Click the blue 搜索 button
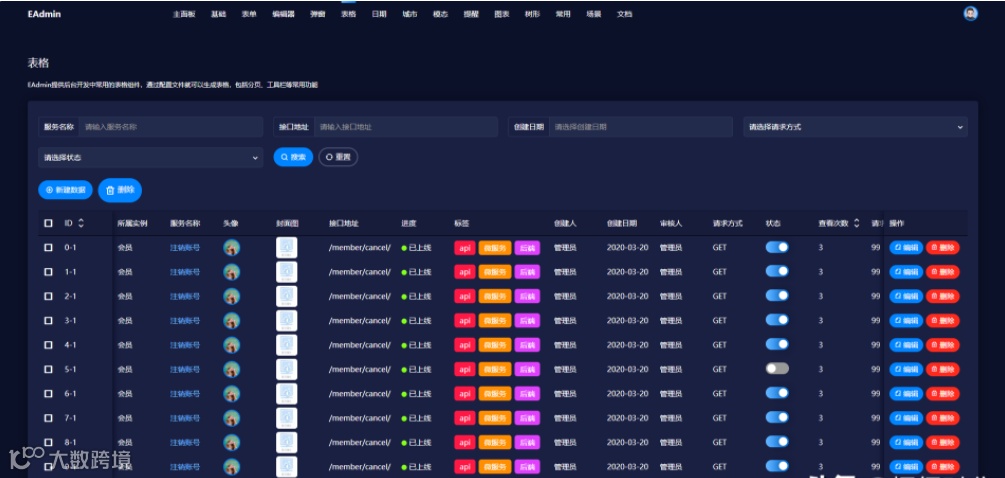 [x=293, y=157]
